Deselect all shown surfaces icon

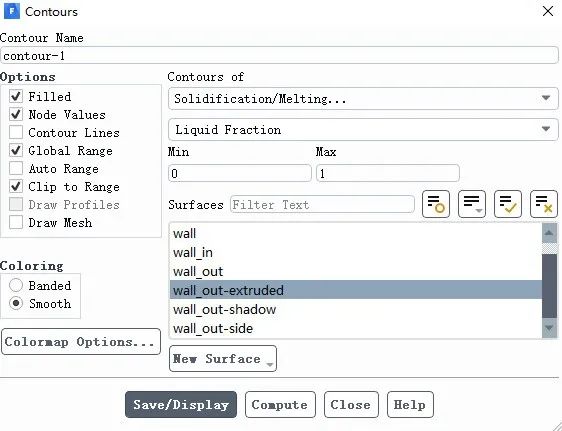pyautogui.click(x=544, y=204)
